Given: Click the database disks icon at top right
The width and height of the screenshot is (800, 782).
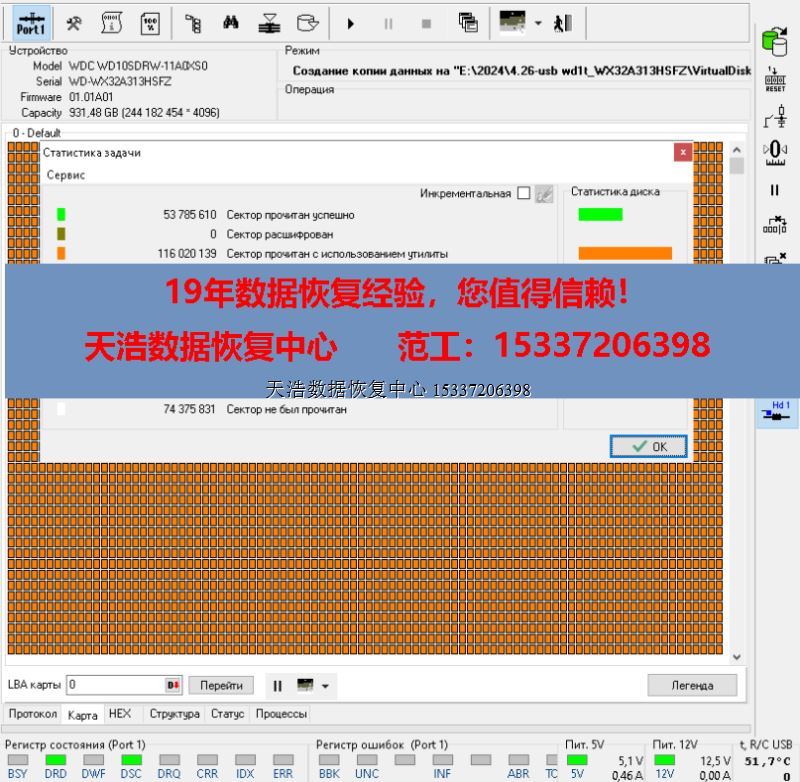Looking at the screenshot, I should click(774, 41).
